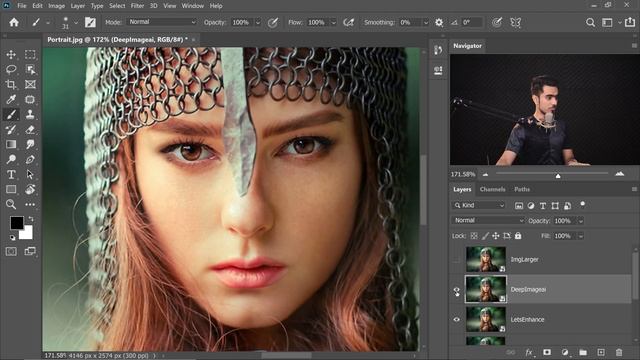Hide the DeepImageai layer
Viewport: 640px width, 360px height.
456,290
